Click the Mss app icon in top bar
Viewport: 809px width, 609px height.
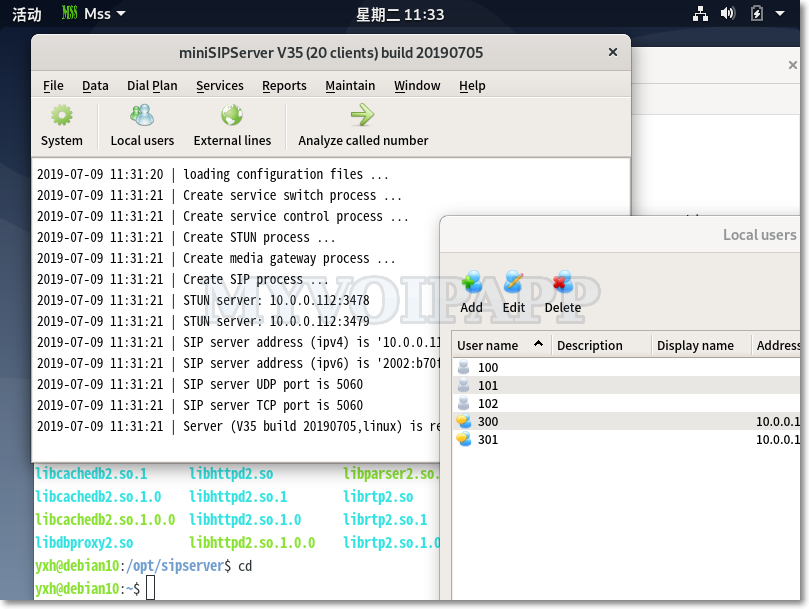pos(69,13)
